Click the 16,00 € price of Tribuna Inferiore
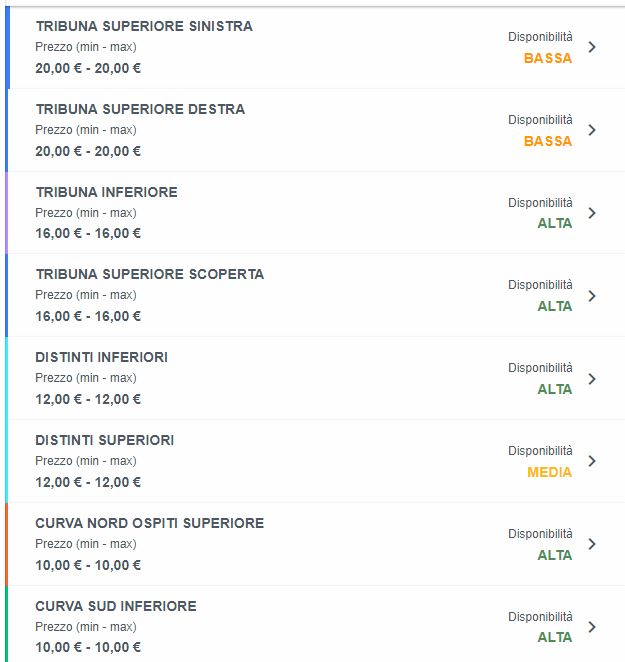Viewport: 625px width, 662px height. pyautogui.click(x=88, y=233)
